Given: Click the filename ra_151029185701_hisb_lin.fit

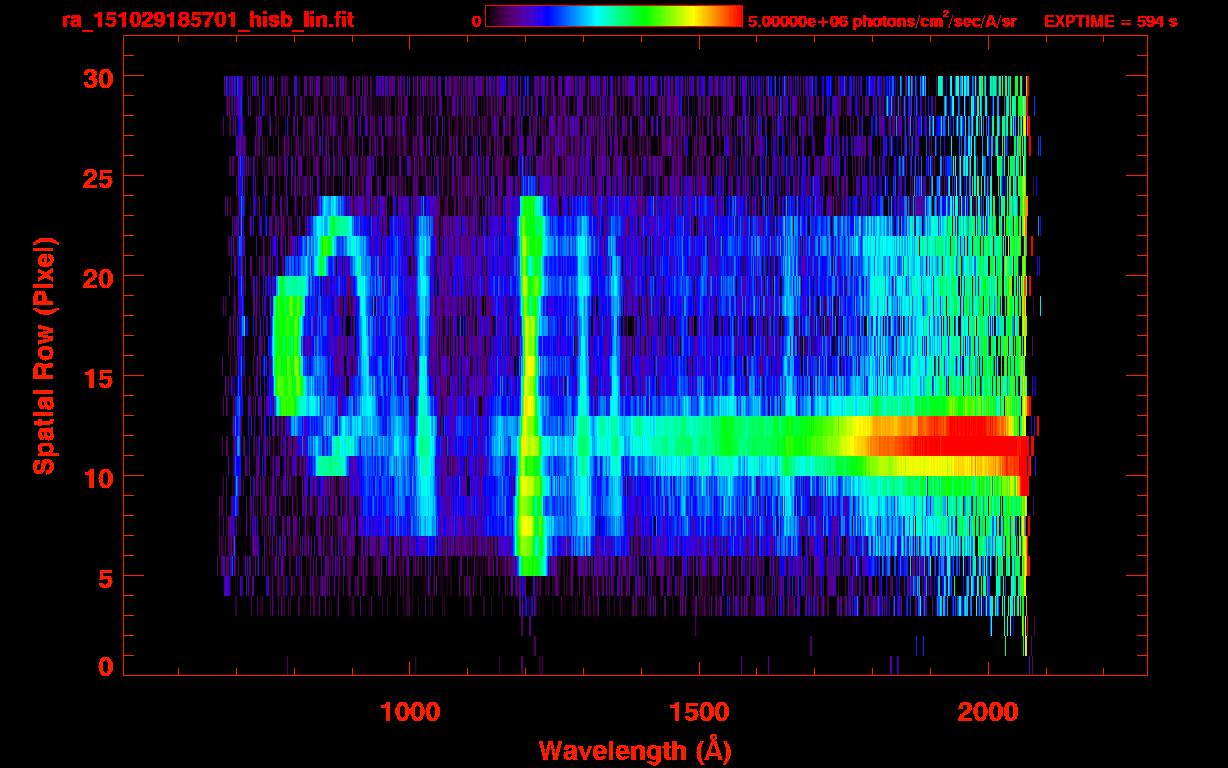Looking at the screenshot, I should 207,20.
